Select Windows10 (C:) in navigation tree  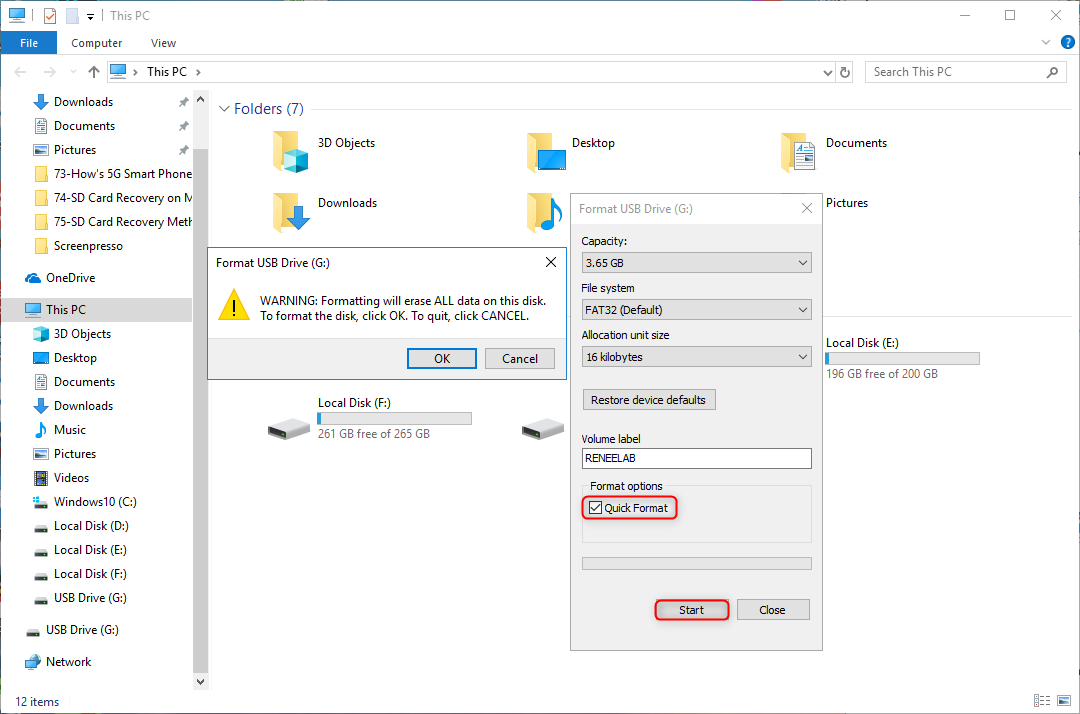(x=95, y=502)
